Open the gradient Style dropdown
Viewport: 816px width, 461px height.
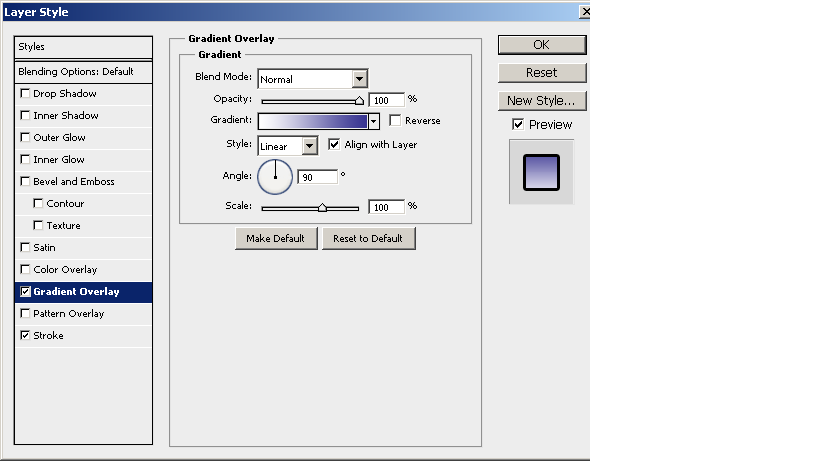point(309,146)
